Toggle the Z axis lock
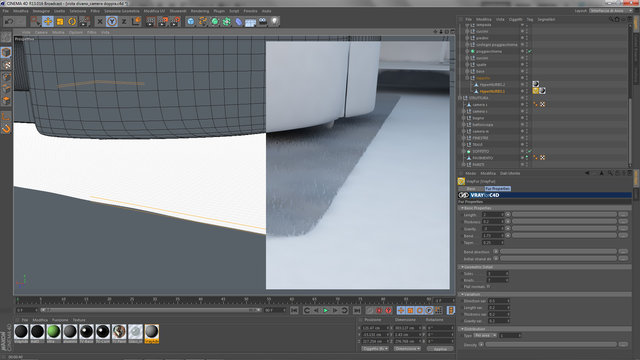Screen dimensions: 640x360 pyautogui.click(x=124, y=21)
